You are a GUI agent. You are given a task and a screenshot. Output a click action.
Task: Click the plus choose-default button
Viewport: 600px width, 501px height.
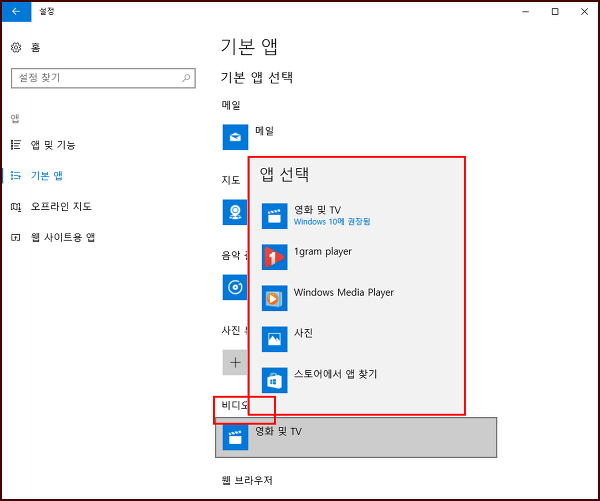pos(235,362)
